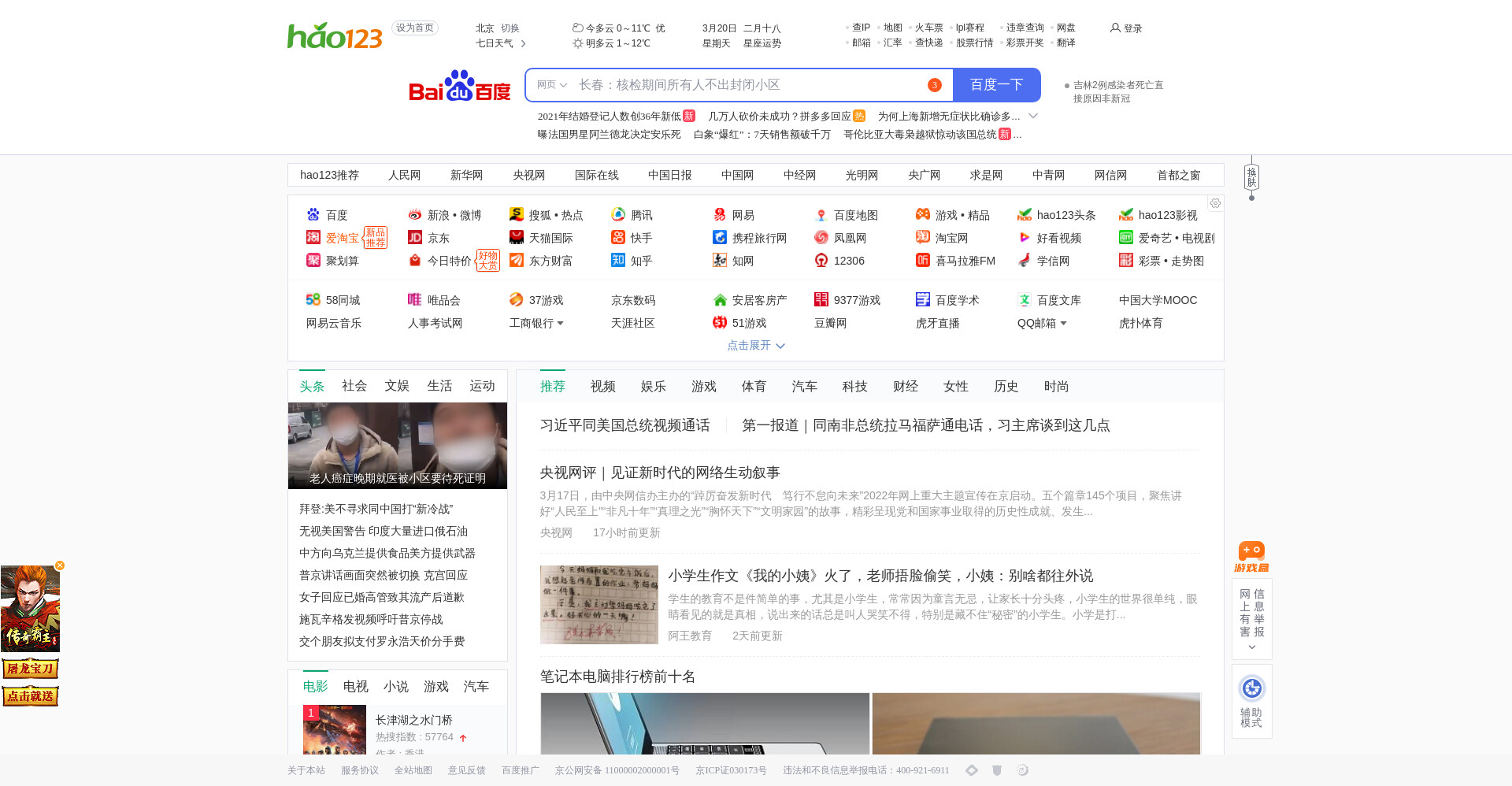This screenshot has height=786, width=1512.
Task: Click the Ctrip travel icon
Action: pyautogui.click(x=720, y=237)
